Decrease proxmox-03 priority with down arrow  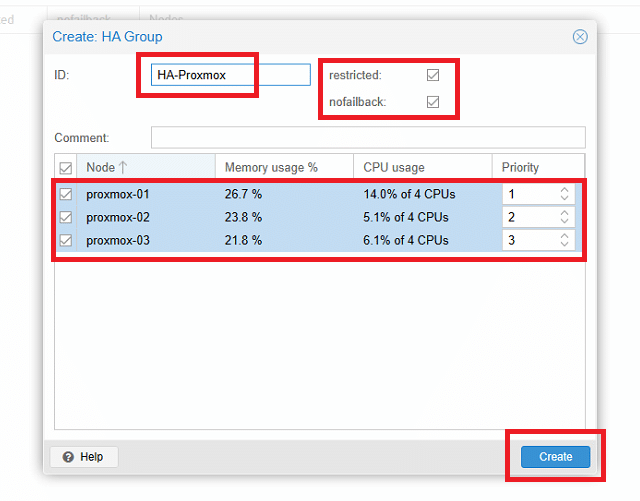[564, 244]
